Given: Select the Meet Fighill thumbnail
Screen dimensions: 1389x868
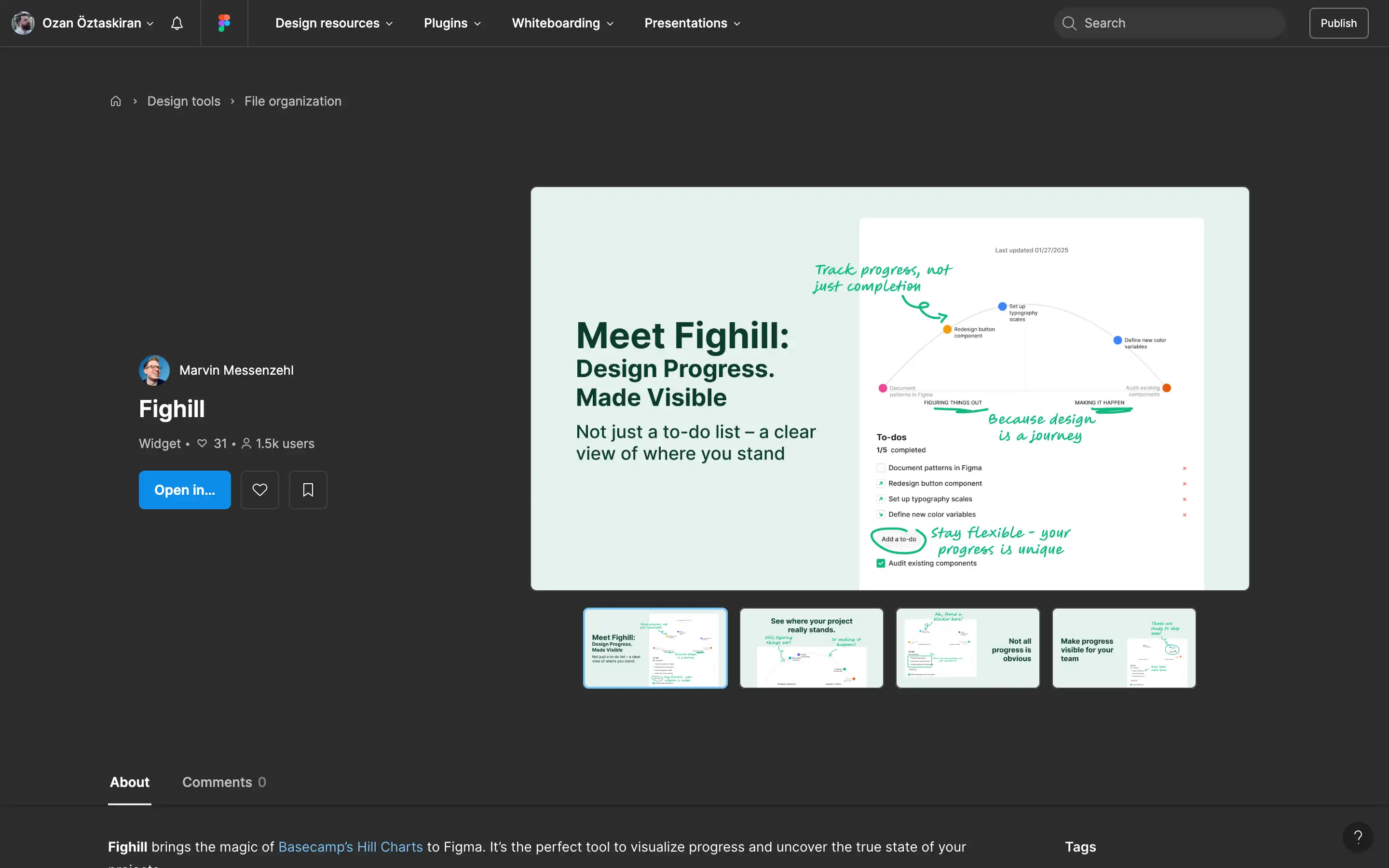Looking at the screenshot, I should 655,648.
